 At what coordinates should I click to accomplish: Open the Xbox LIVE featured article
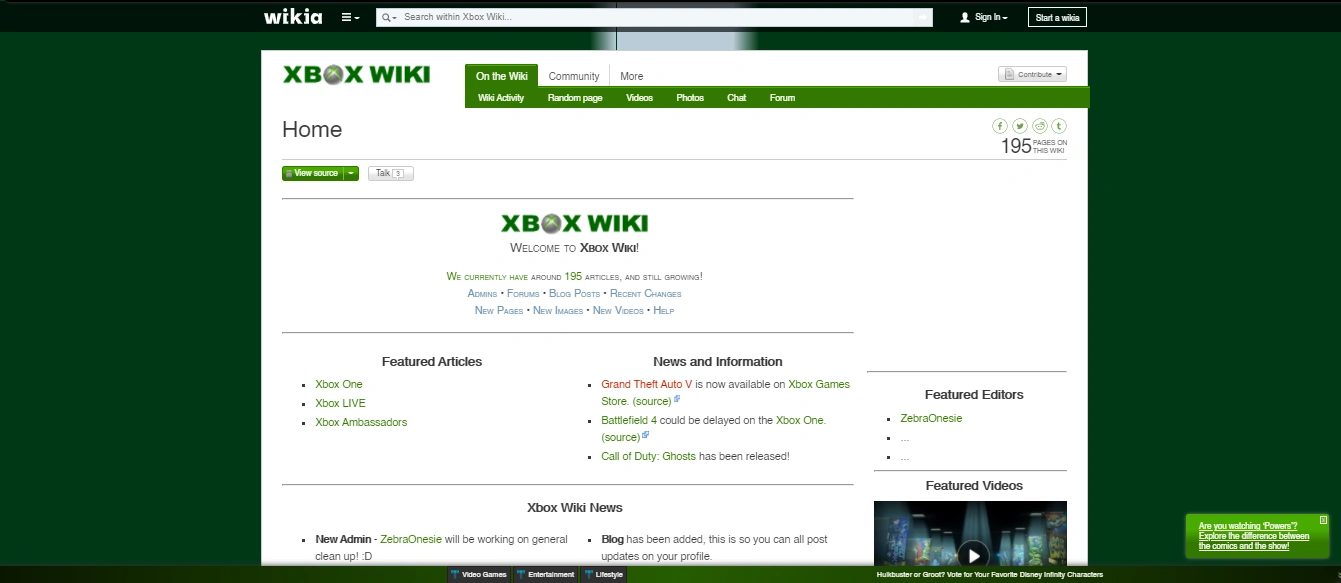coord(340,403)
